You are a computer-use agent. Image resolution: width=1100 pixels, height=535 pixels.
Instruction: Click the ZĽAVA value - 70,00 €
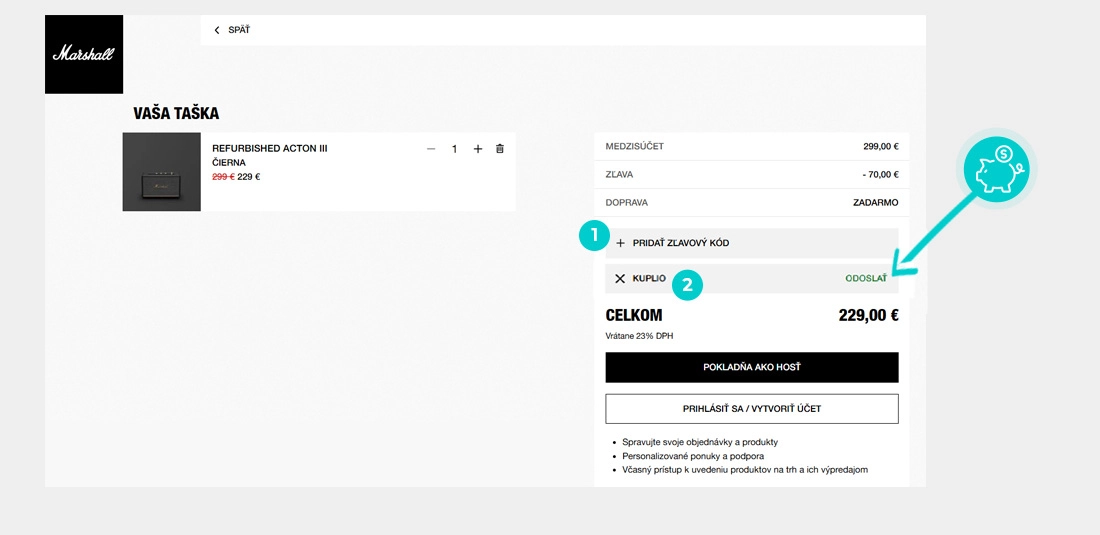click(x=879, y=175)
